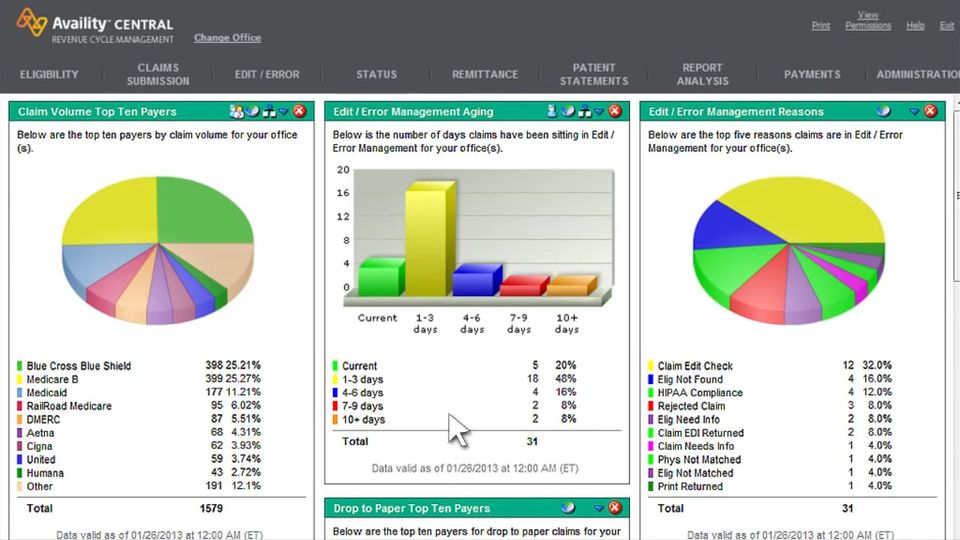Image resolution: width=960 pixels, height=540 pixels.
Task: Click the View Permissions link
Action: tap(868, 20)
